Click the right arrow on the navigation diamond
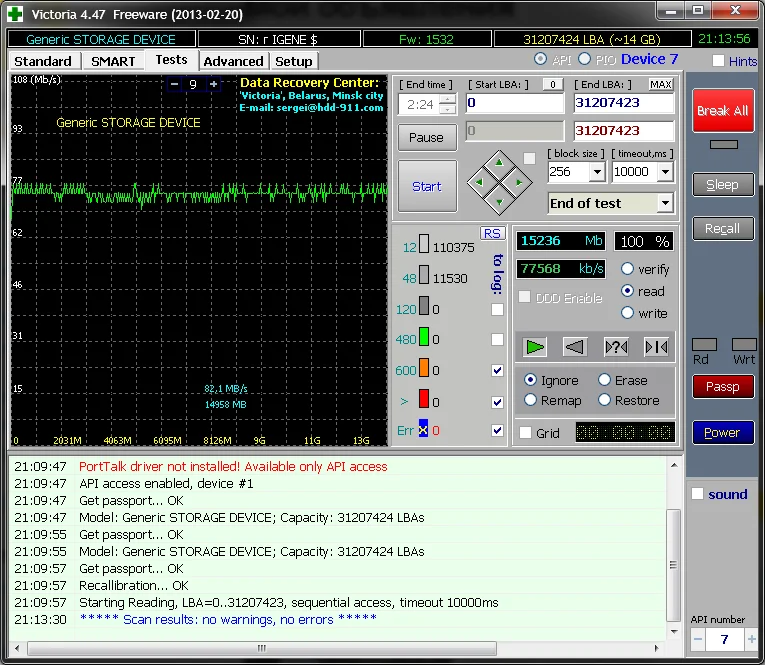Viewport: 765px width, 665px height. (x=519, y=182)
